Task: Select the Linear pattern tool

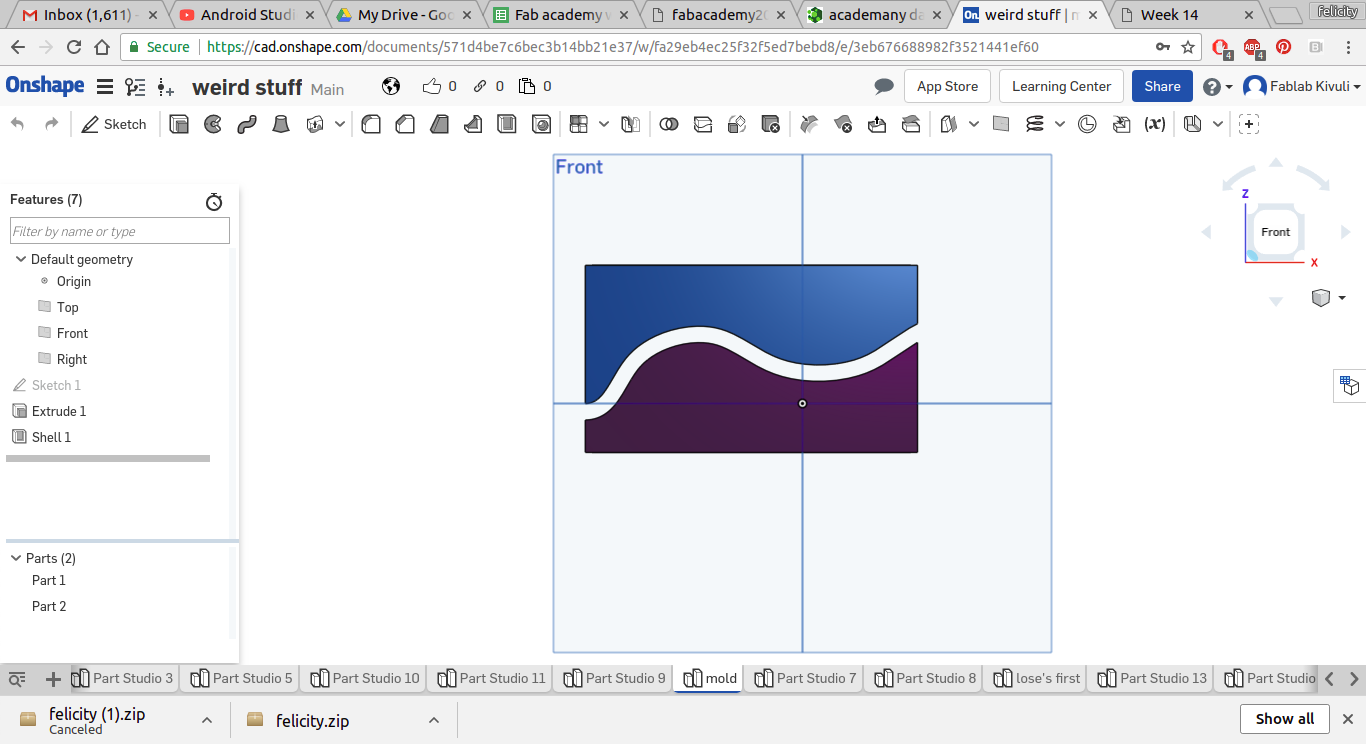Action: [x=578, y=124]
